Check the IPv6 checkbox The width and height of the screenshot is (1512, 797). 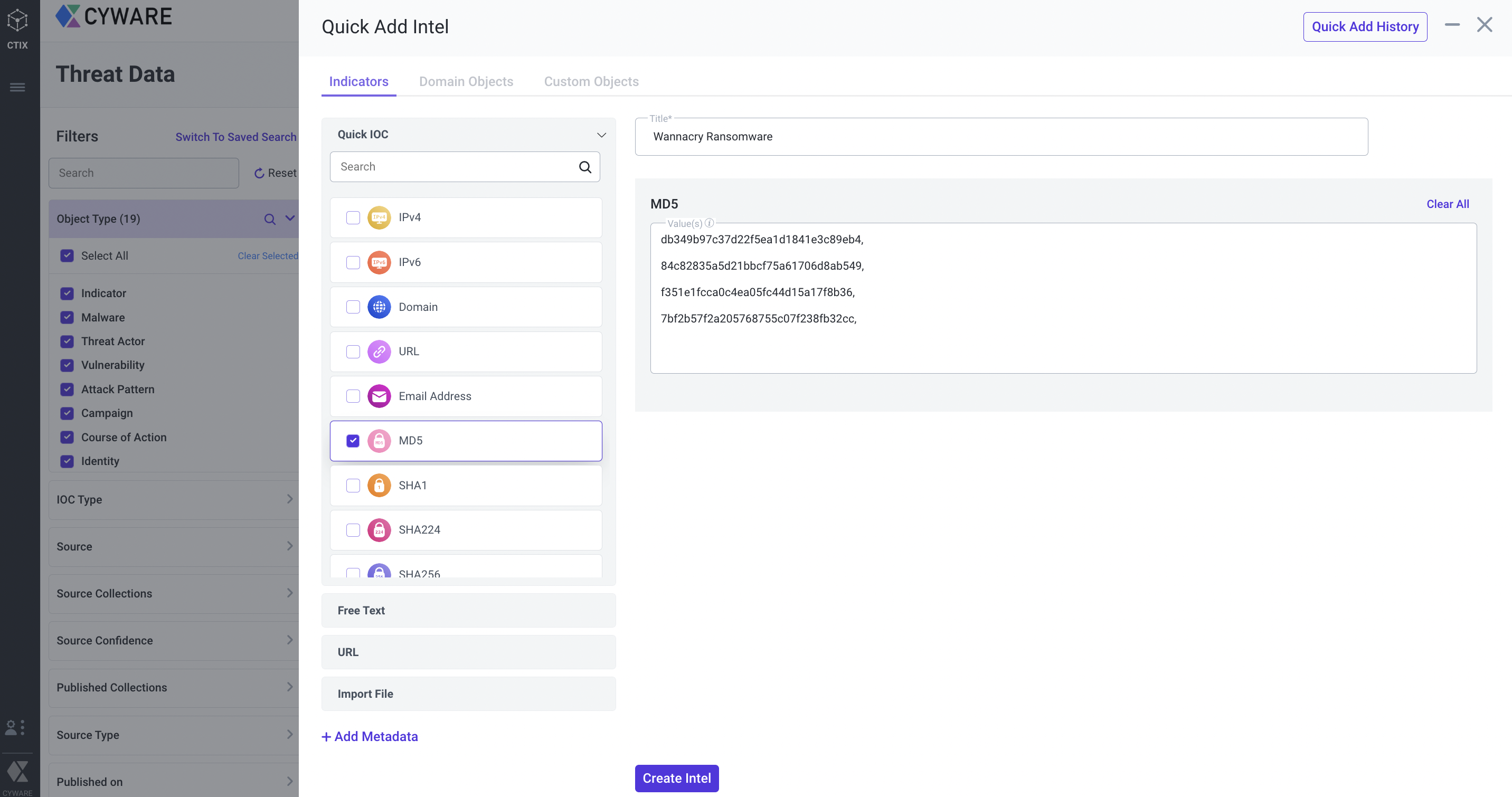[353, 262]
